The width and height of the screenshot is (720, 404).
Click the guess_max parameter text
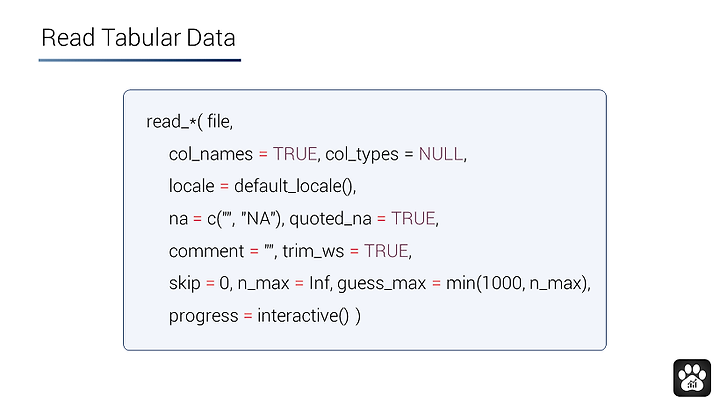(382, 284)
